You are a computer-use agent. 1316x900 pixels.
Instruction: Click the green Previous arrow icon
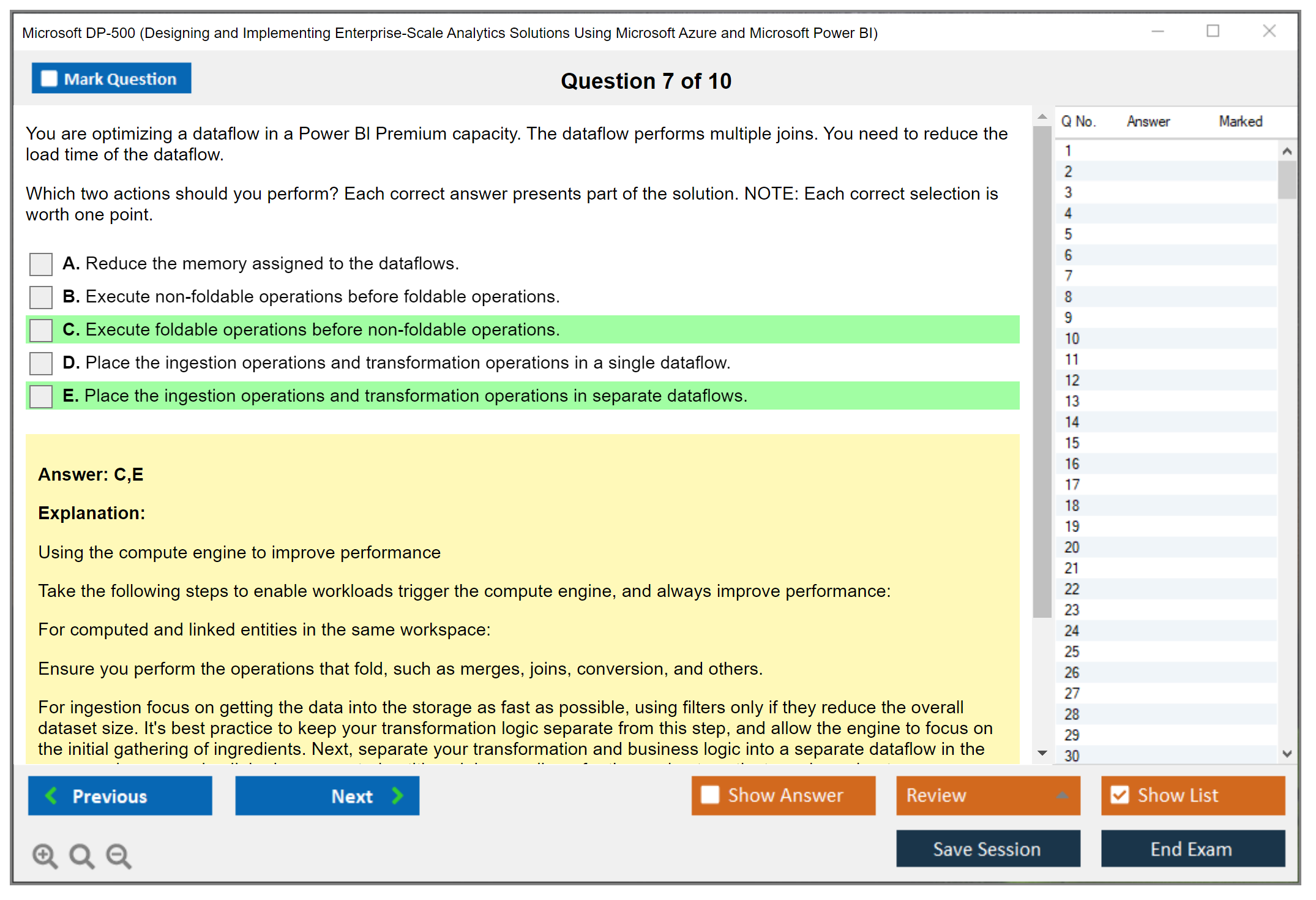tap(51, 796)
